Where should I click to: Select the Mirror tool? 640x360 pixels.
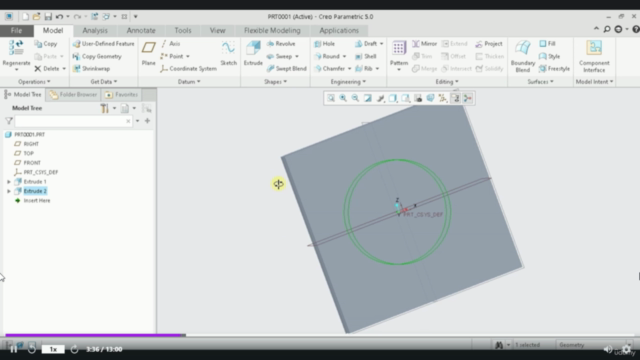click(x=424, y=44)
